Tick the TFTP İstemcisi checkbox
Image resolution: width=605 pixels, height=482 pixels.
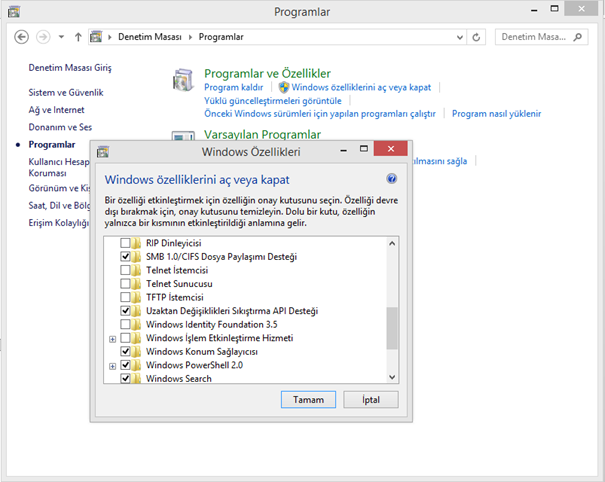tap(125, 297)
